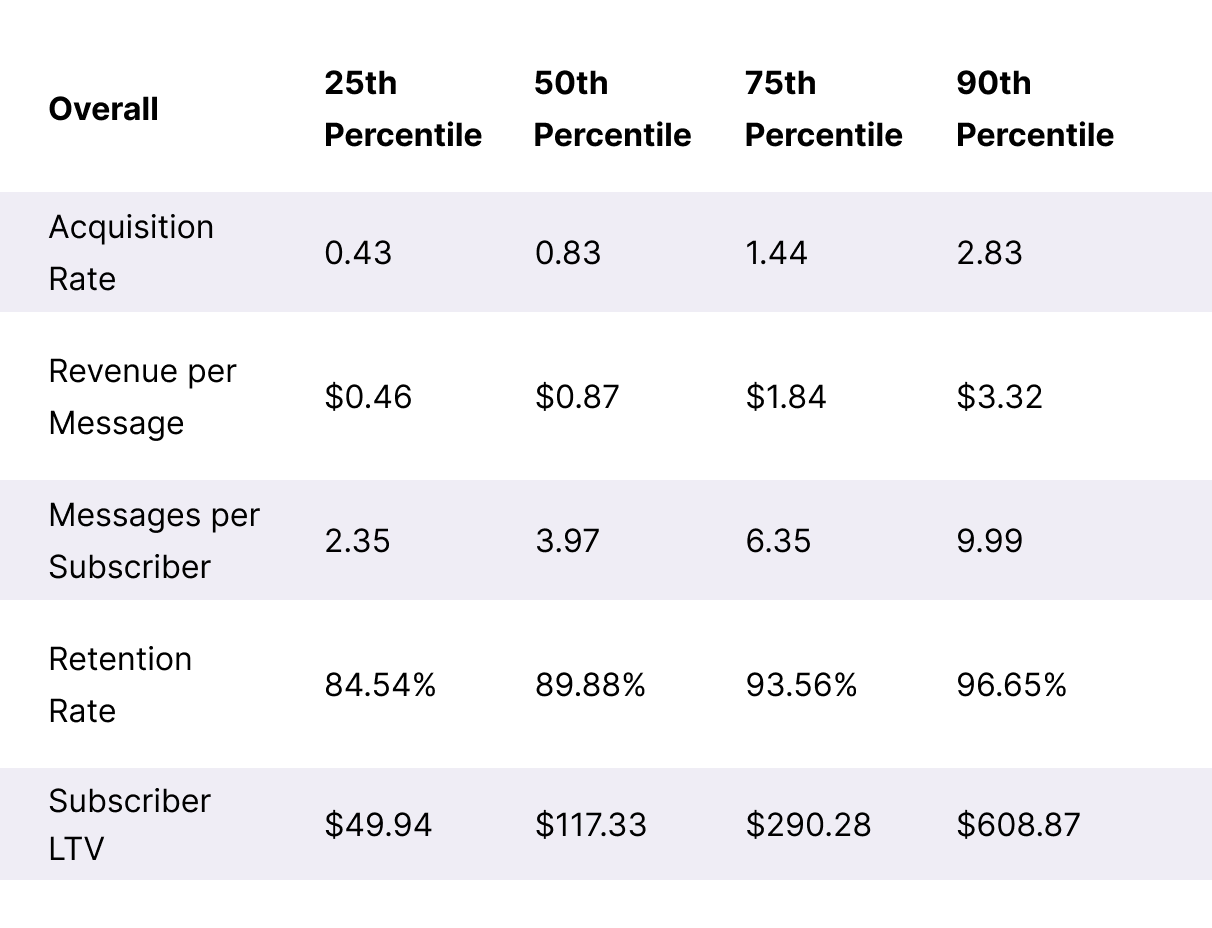Click the Retention Rate row label
1212x928 pixels.
pos(120,685)
